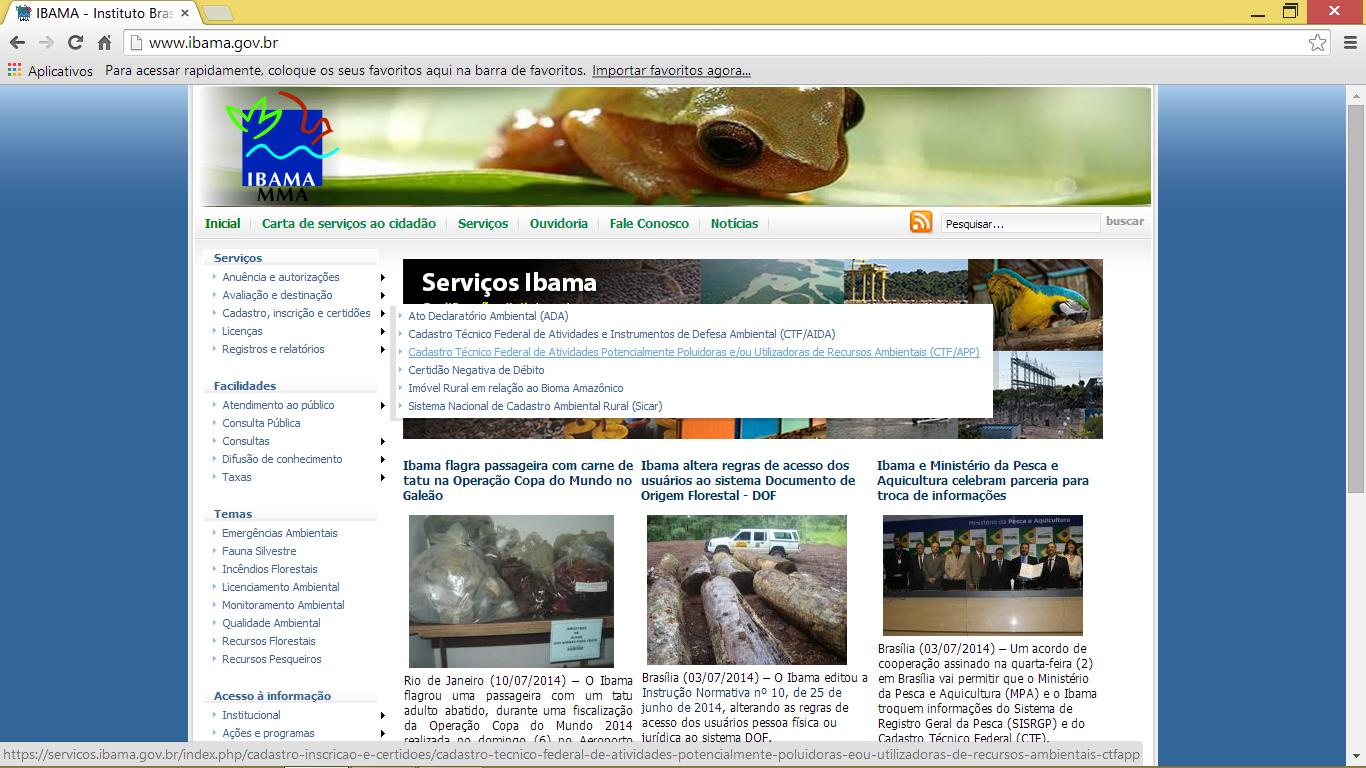Open headline about carne de tatu
Screen dimensions: 1366x768
point(518,480)
